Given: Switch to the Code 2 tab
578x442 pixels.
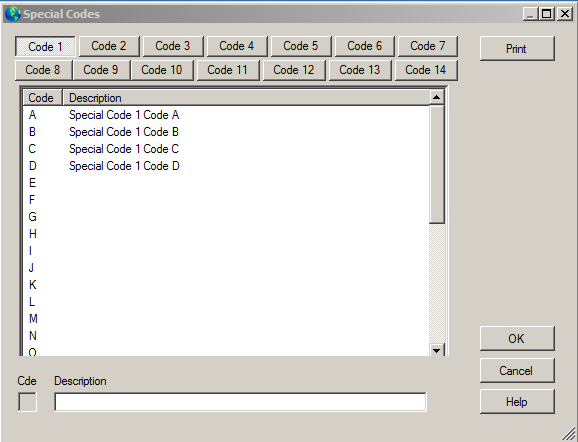Looking at the screenshot, I should pyautogui.click(x=109, y=46).
